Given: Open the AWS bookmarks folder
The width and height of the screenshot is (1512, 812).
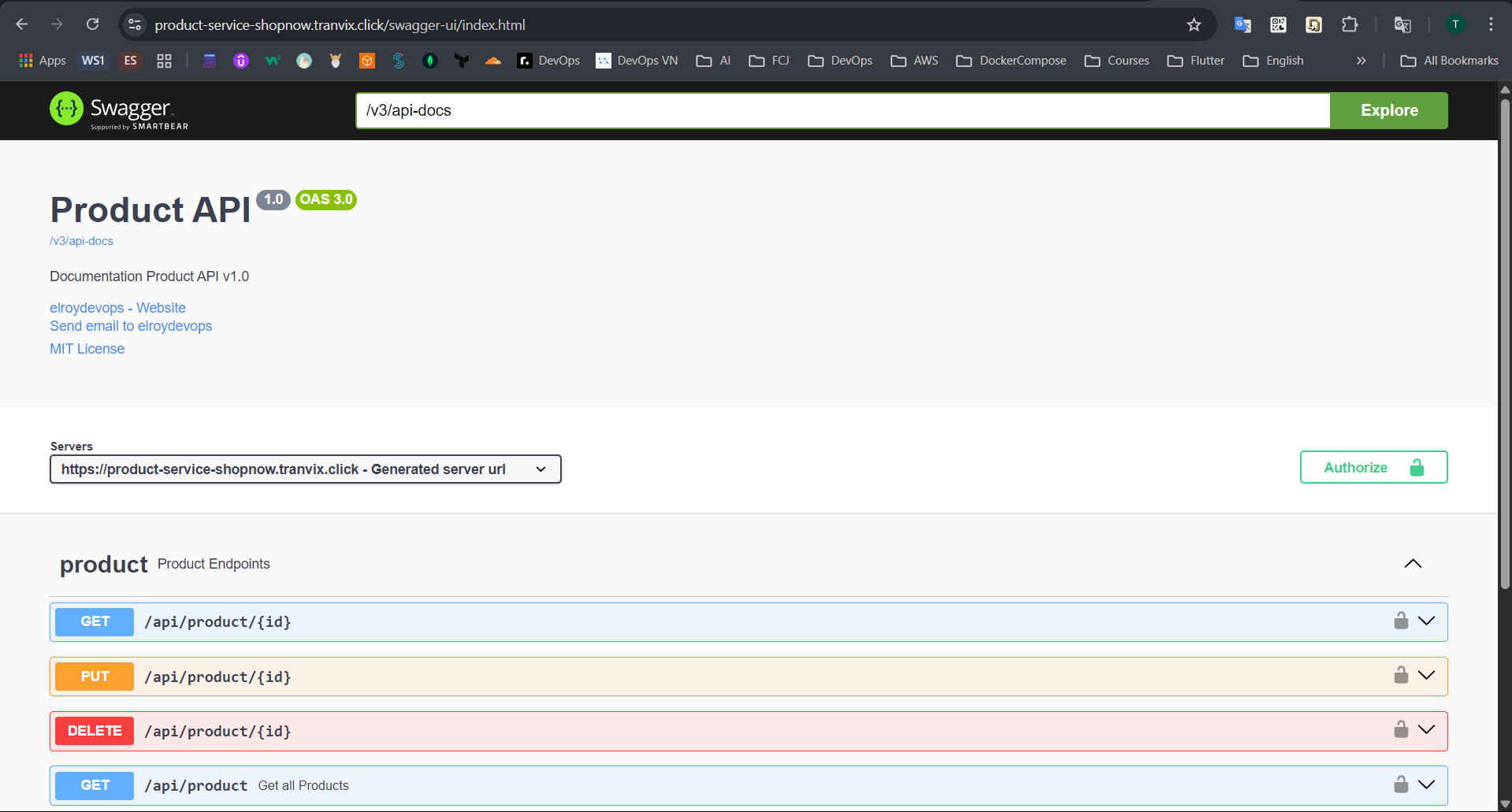Looking at the screenshot, I should (x=915, y=61).
